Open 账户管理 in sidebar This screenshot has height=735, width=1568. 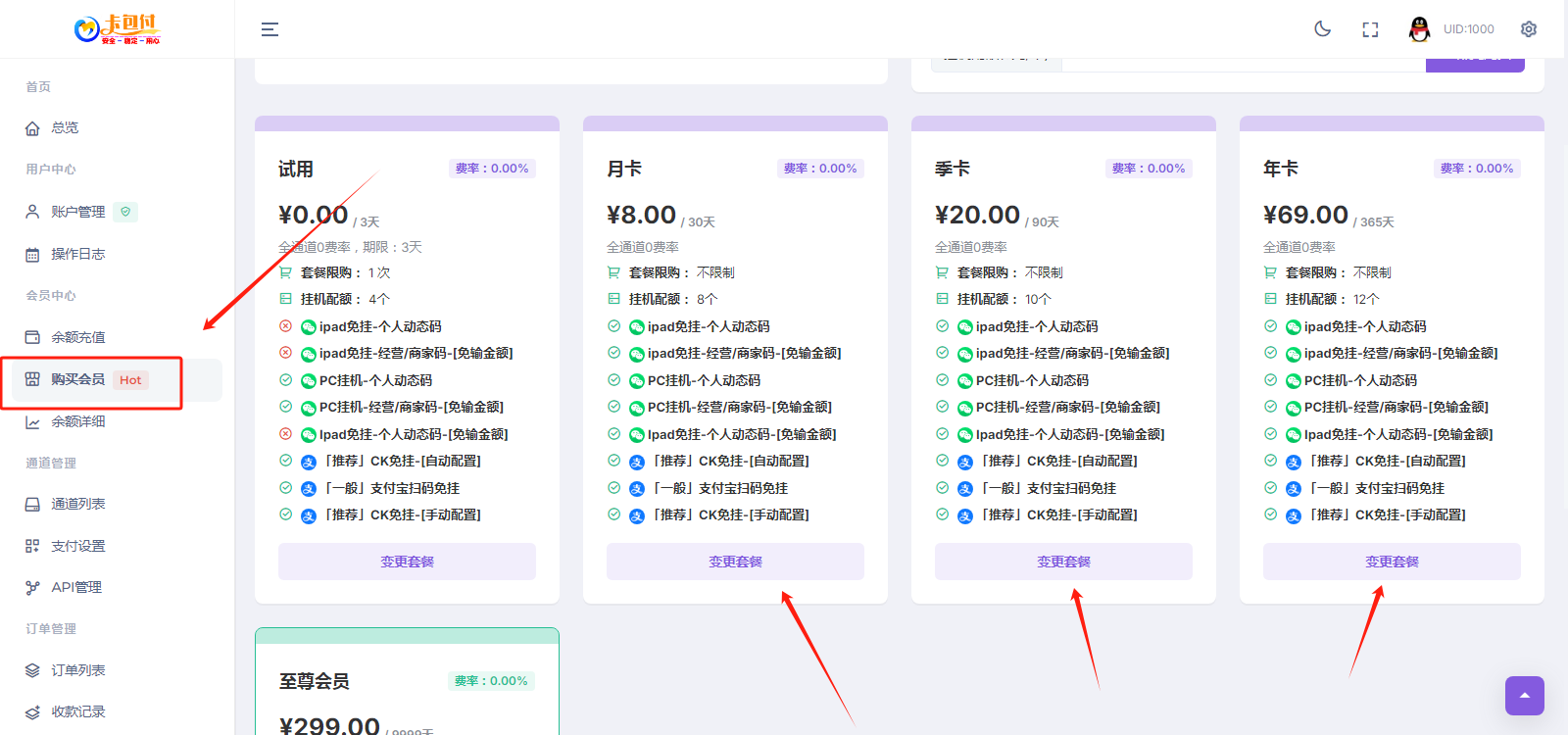pyautogui.click(x=77, y=212)
